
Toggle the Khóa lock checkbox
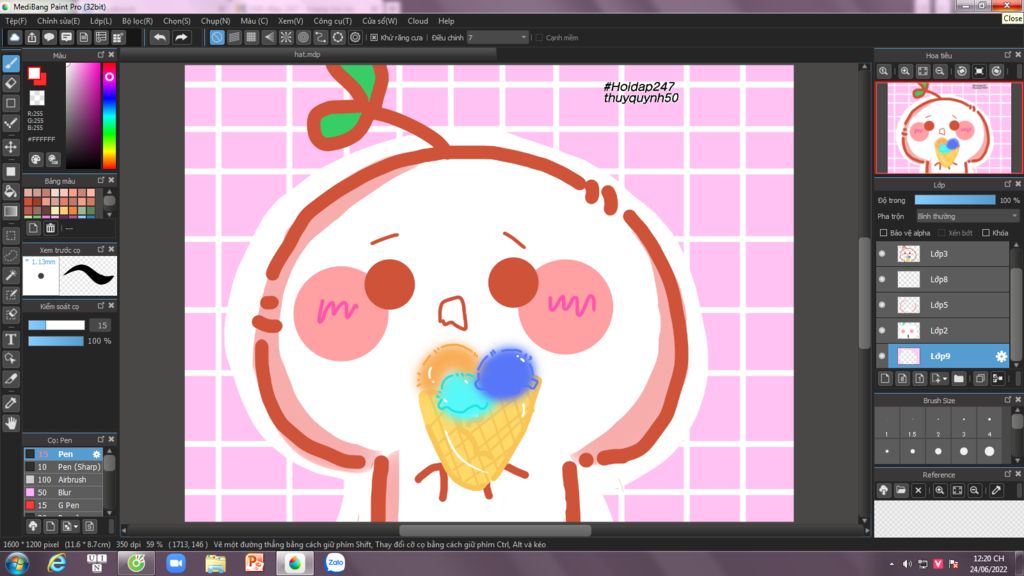click(x=986, y=233)
